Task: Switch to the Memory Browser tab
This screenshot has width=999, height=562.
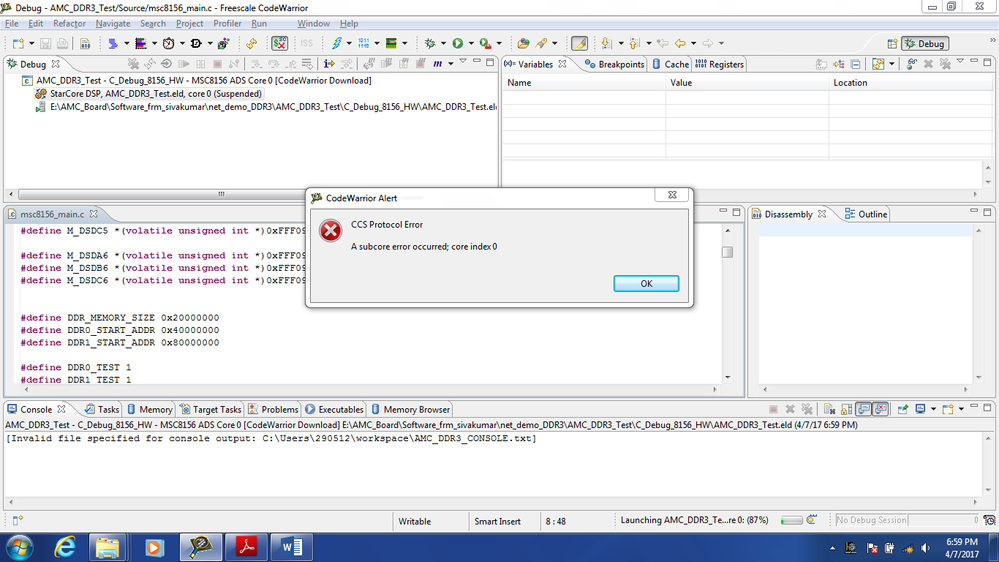Action: [410, 410]
